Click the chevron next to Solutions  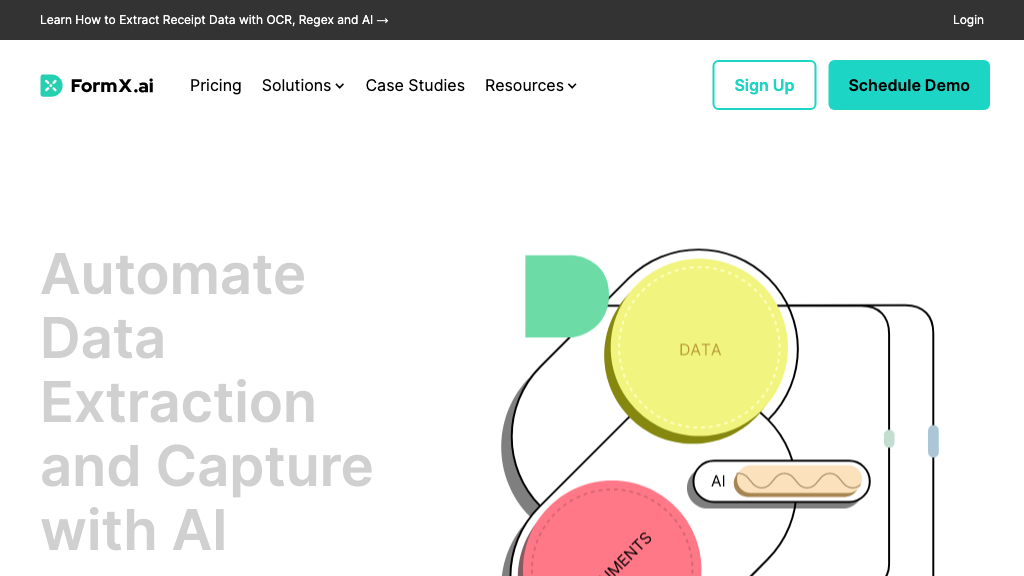point(340,87)
